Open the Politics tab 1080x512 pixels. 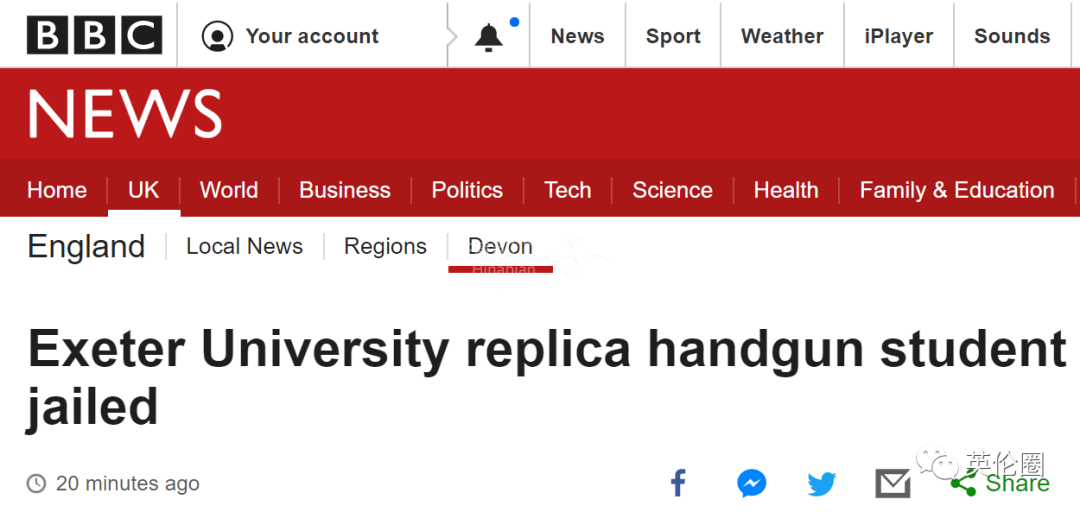[x=467, y=190]
